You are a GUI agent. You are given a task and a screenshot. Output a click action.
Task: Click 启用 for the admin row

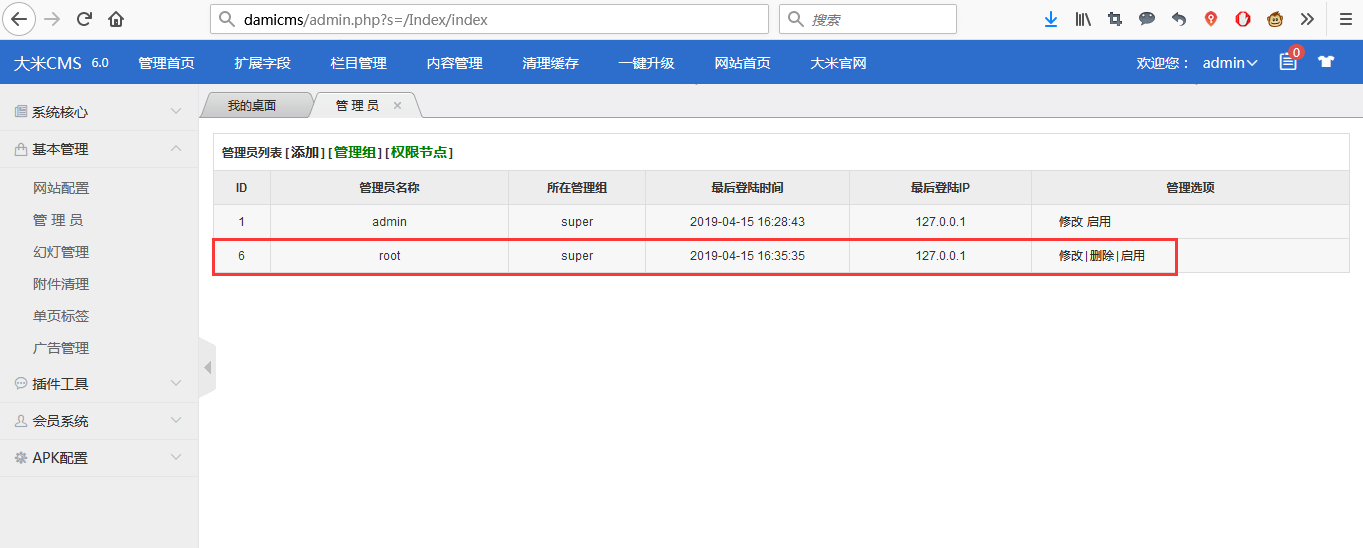pos(1099,222)
